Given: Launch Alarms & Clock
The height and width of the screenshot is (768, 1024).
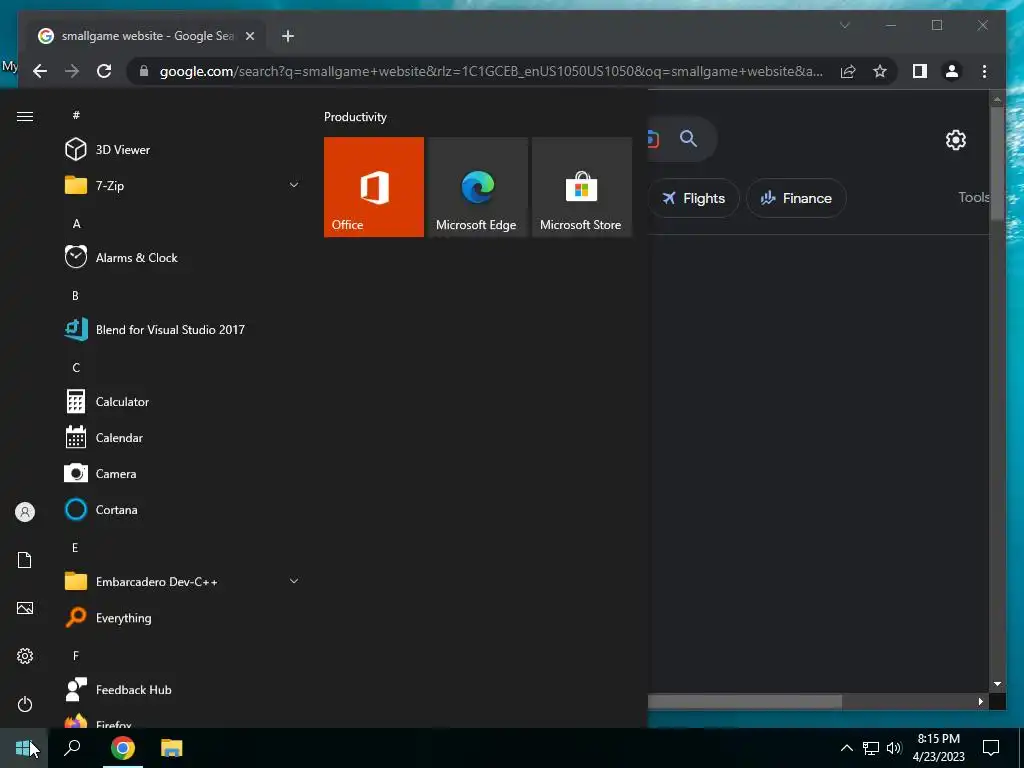Looking at the screenshot, I should (x=182, y=257).
